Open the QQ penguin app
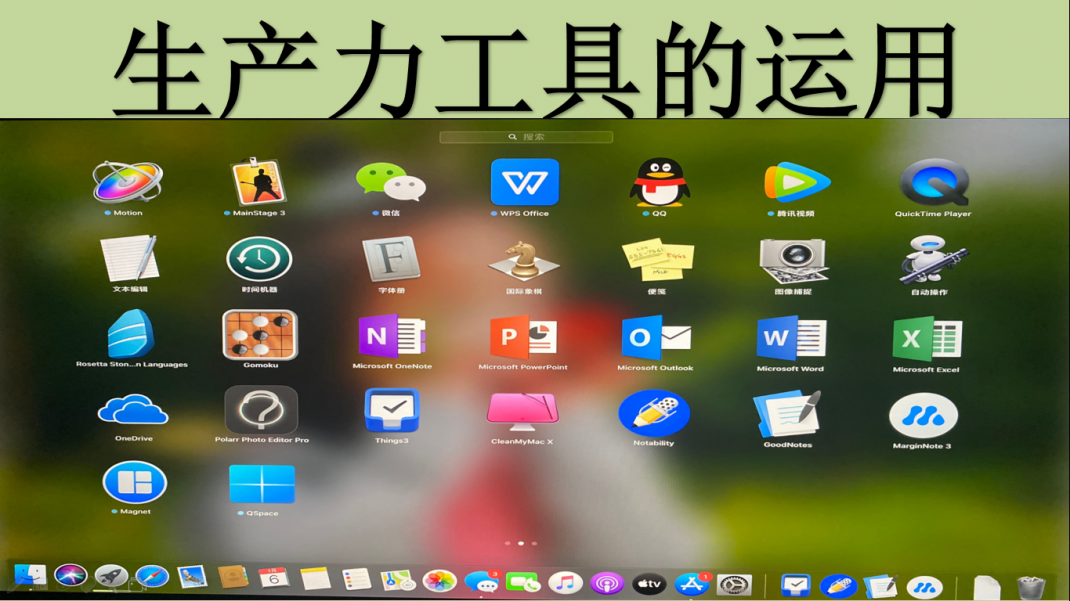1070x601 pixels. click(x=659, y=182)
